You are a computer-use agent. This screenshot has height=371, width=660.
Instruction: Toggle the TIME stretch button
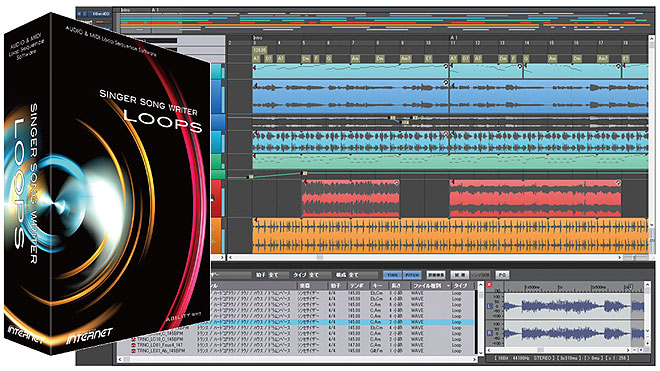coord(392,275)
